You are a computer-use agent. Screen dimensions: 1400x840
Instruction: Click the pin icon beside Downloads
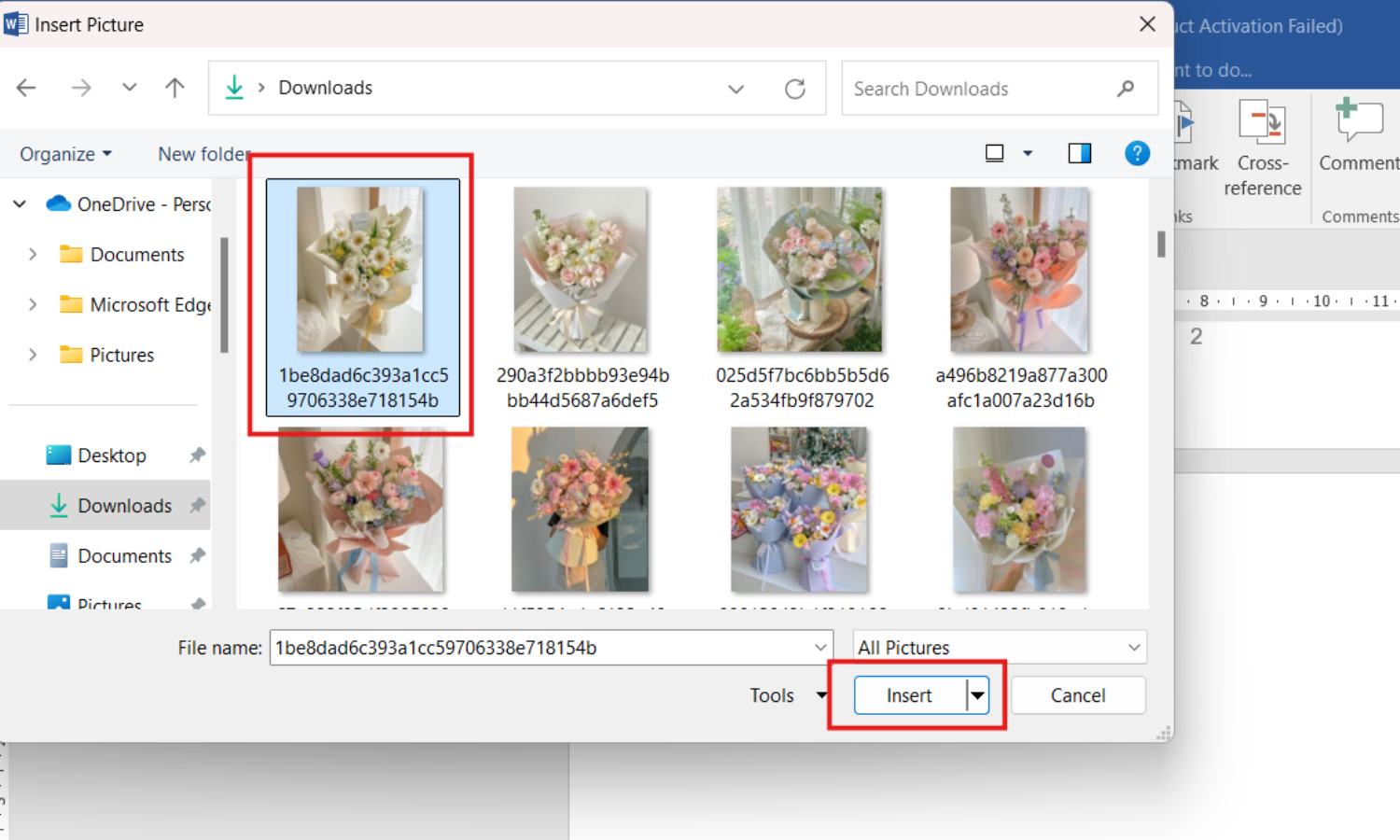(x=197, y=506)
